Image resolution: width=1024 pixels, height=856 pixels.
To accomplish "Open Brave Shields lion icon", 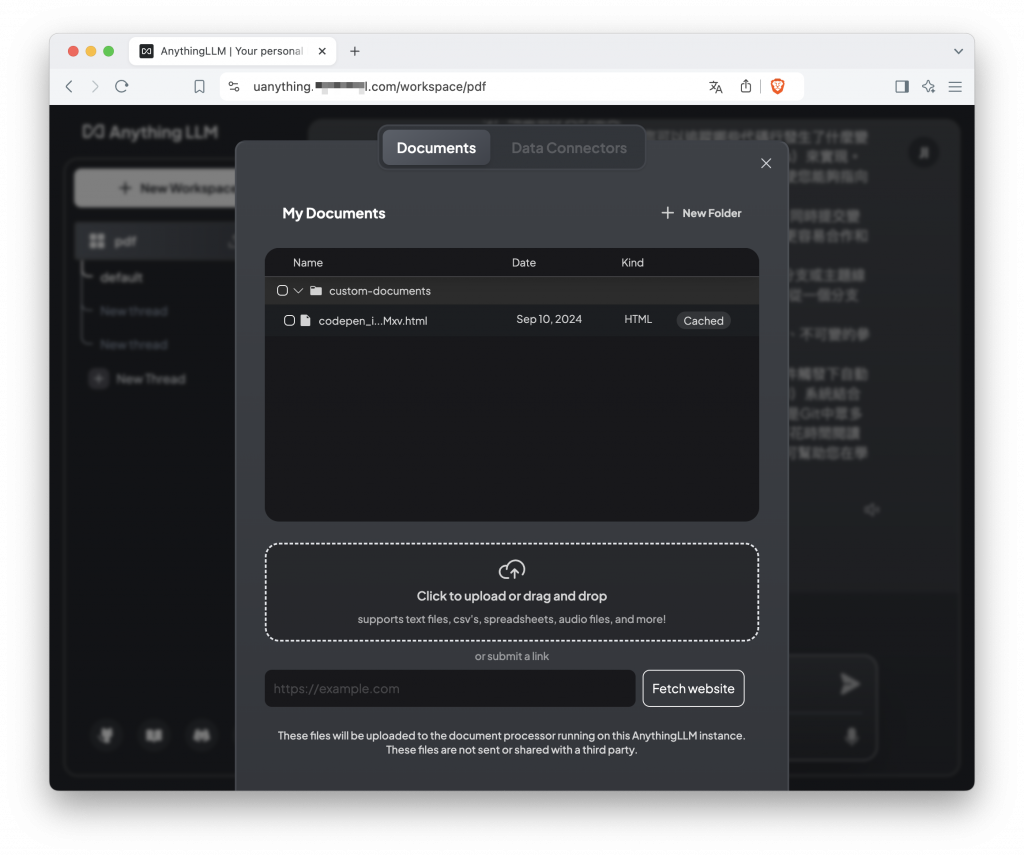I will 777,86.
